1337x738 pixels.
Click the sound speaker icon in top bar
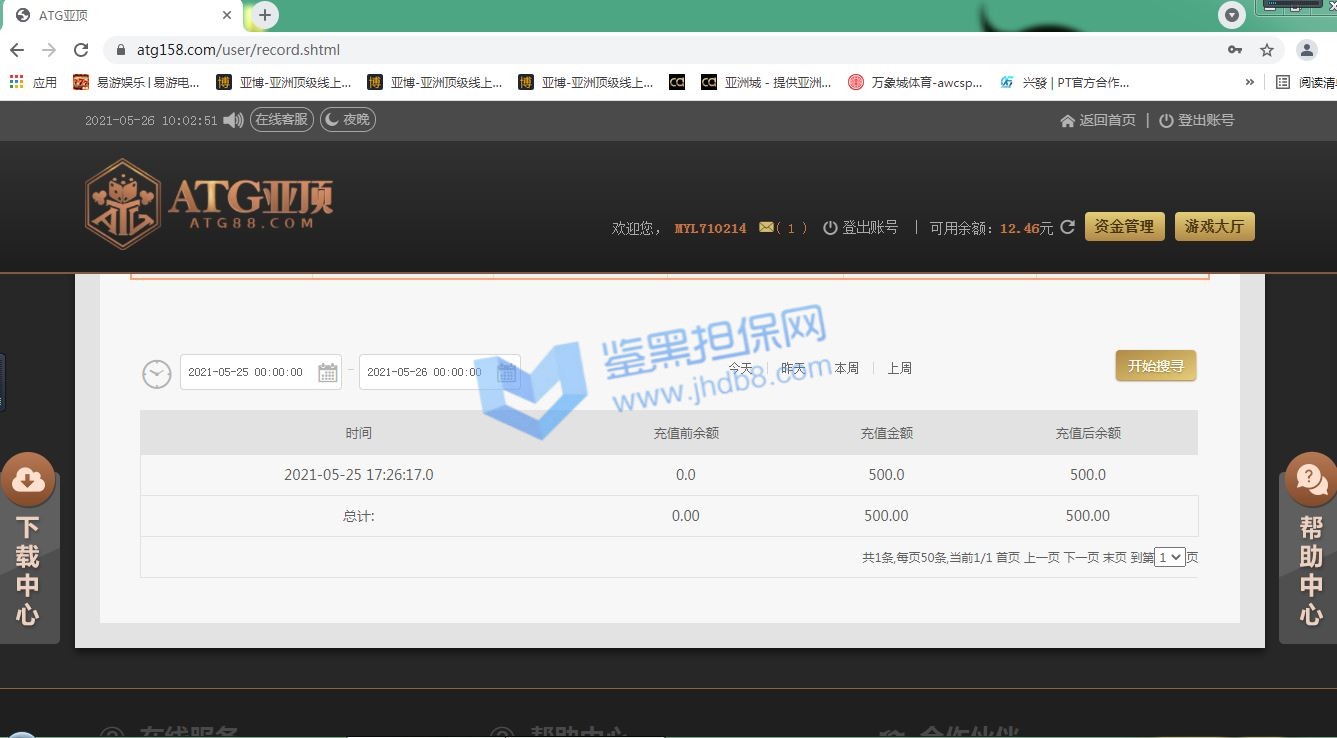click(x=233, y=120)
